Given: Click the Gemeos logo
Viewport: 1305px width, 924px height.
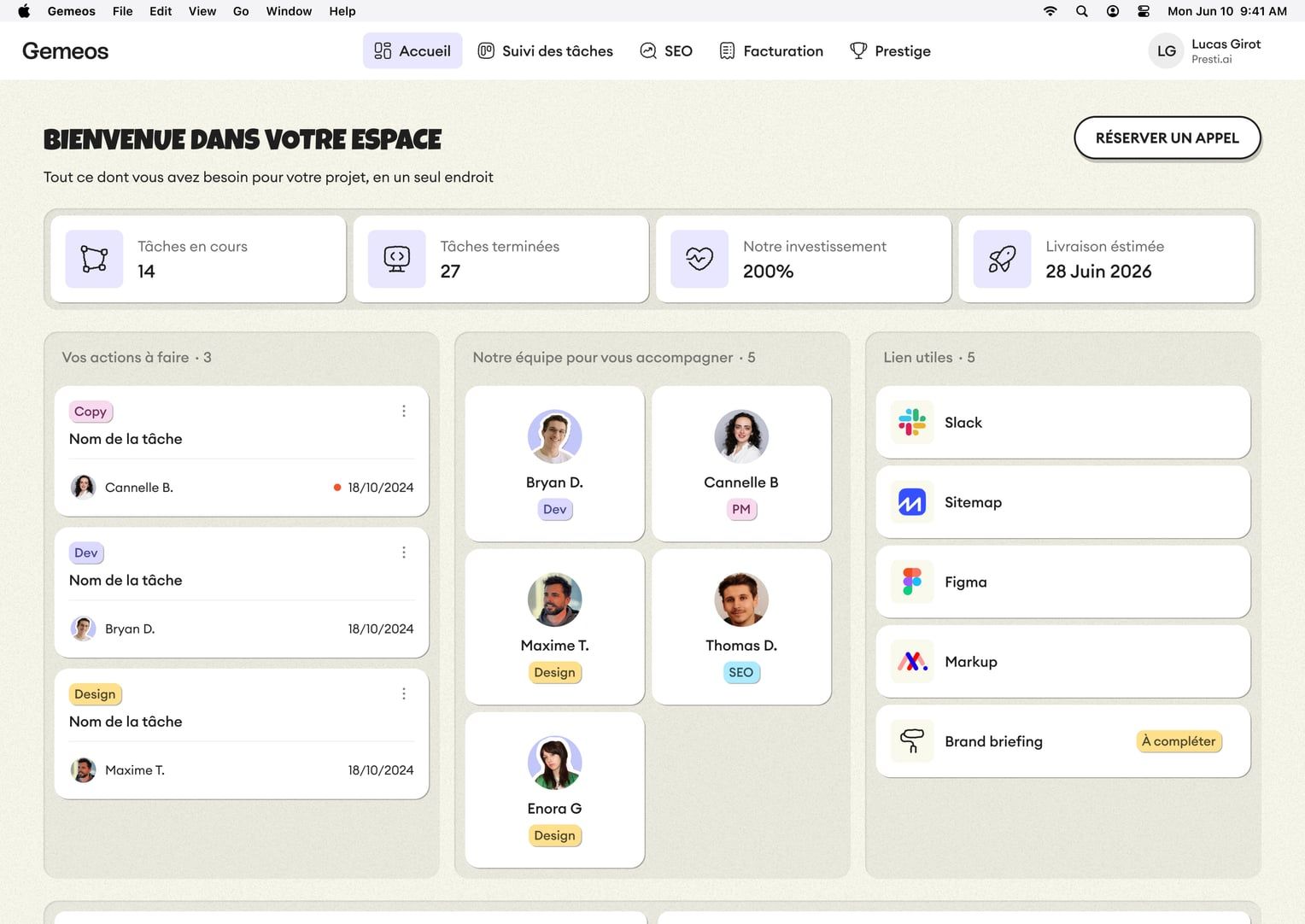Looking at the screenshot, I should pos(66,51).
